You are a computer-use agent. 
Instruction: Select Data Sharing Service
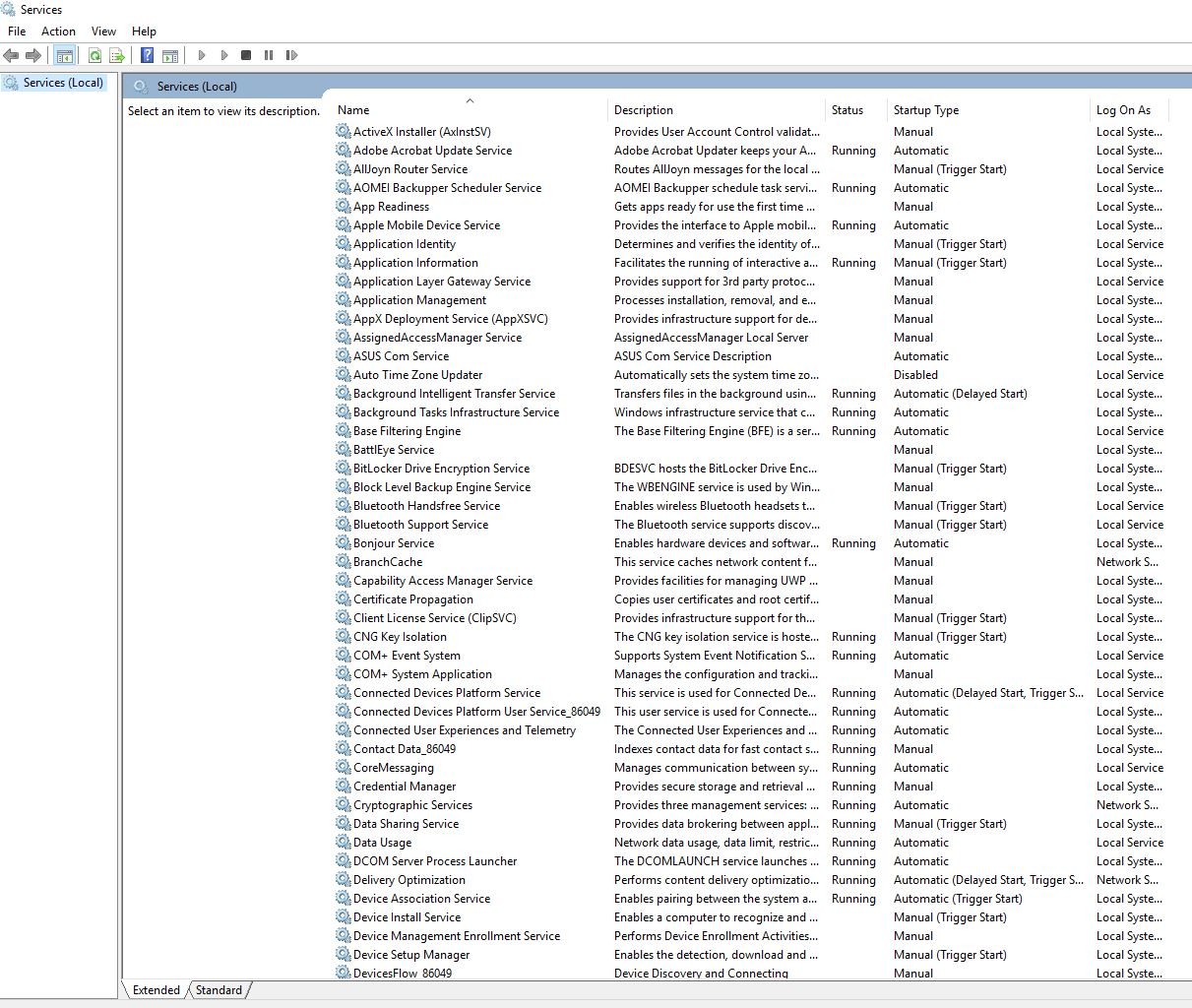[406, 824]
